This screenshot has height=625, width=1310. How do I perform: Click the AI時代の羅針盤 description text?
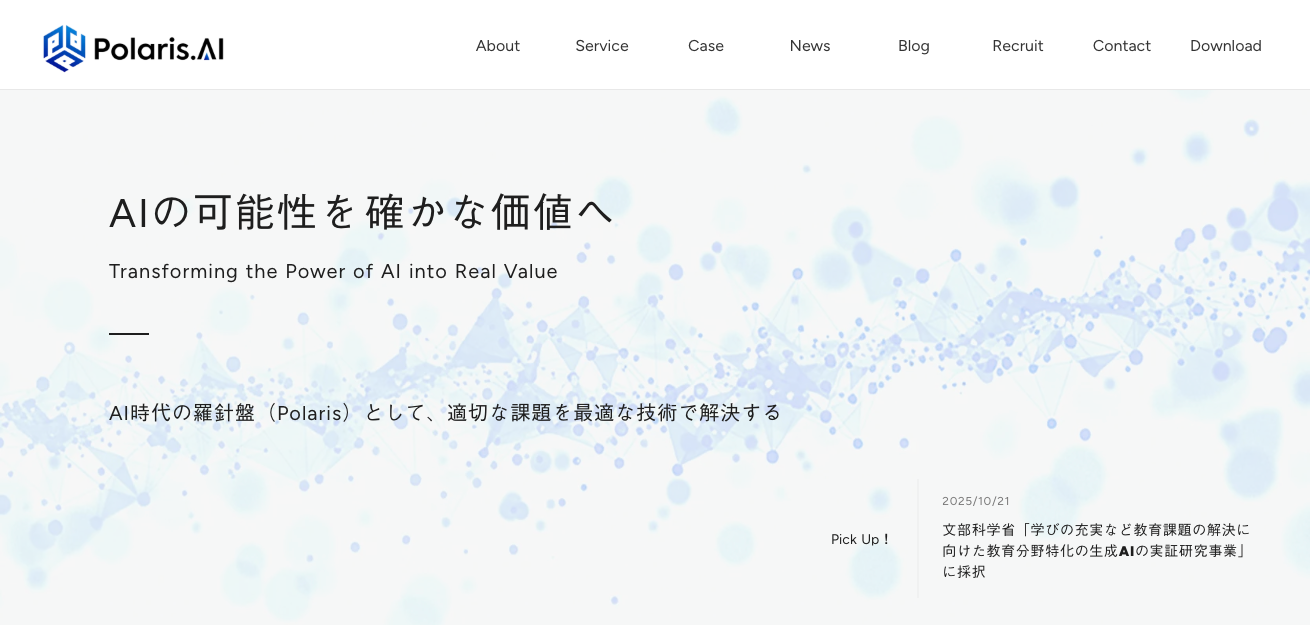pos(444,411)
